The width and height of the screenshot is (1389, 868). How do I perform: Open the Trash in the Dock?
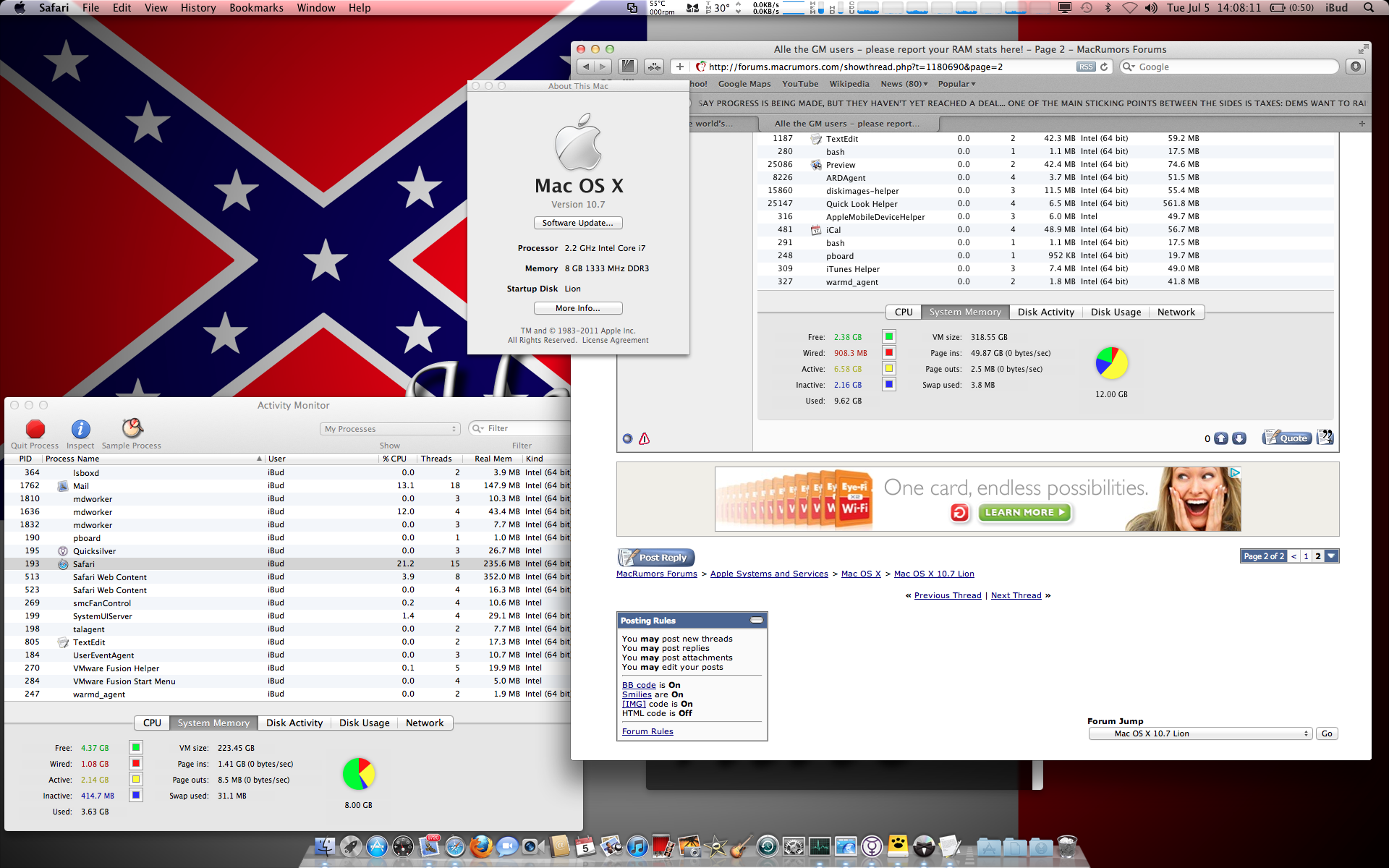coord(1067,846)
